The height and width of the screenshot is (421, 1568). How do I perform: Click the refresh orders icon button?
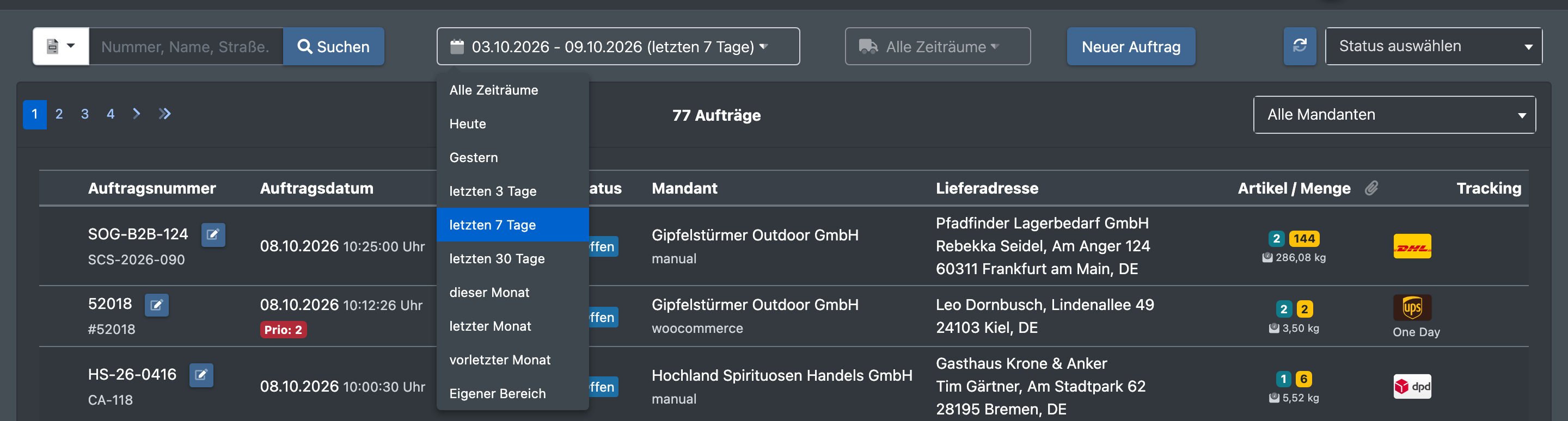pyautogui.click(x=1300, y=46)
